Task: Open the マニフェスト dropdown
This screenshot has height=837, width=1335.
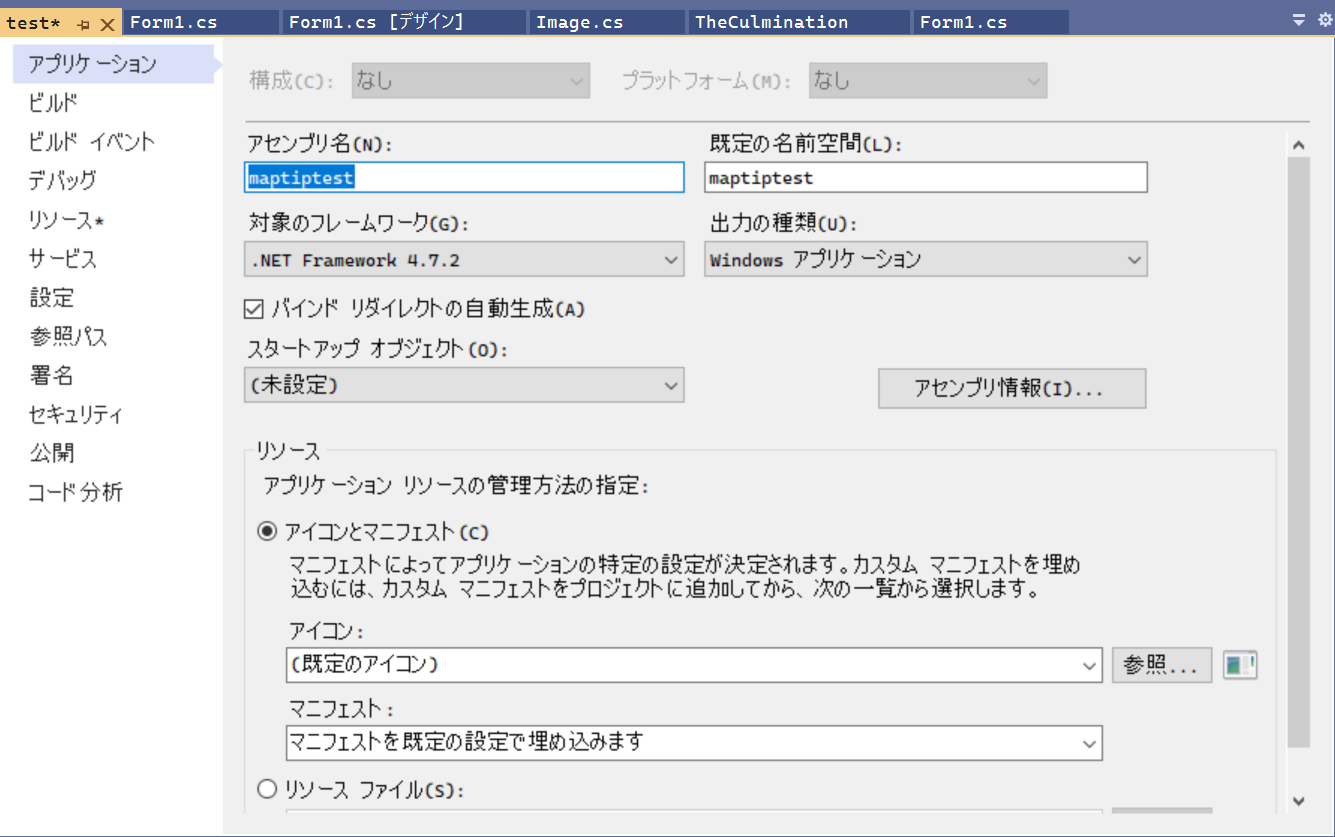Action: coord(1089,742)
